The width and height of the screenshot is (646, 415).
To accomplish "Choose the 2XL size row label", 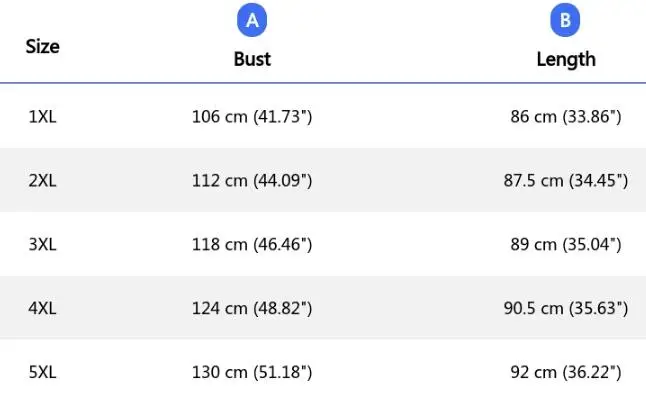I will [x=43, y=181].
